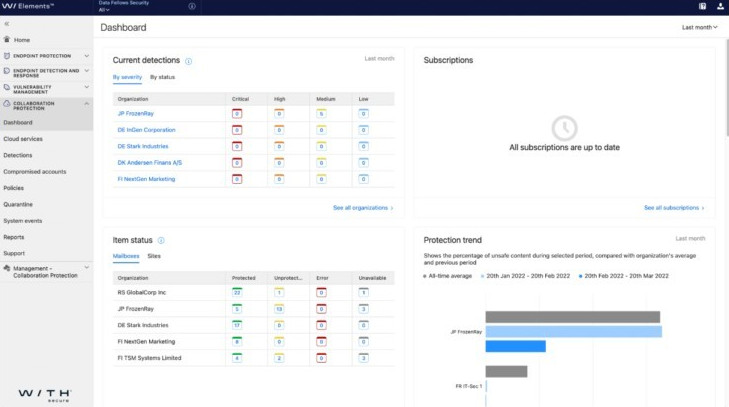Click the Endpoint Detection and Response icon
Screen dimensions: 729x407
7,71
